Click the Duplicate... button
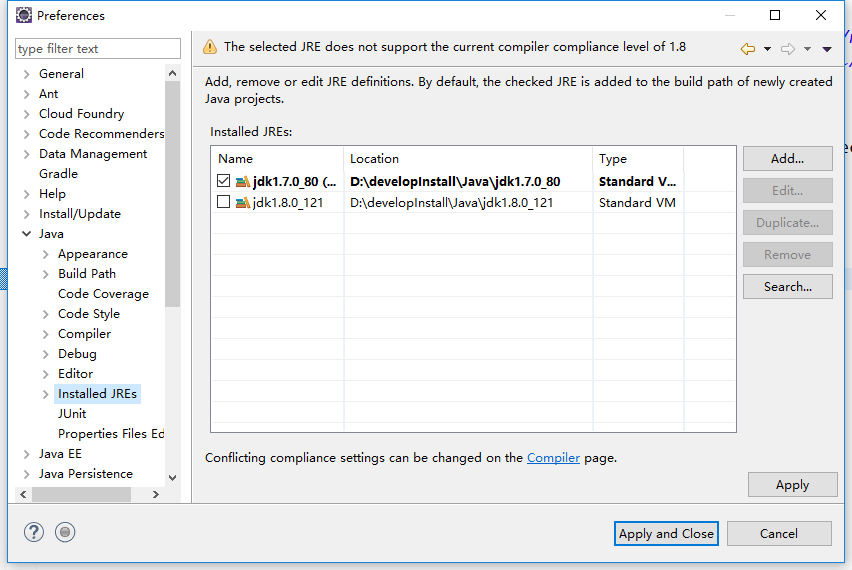Viewport: 852px width, 570px height. (x=787, y=223)
